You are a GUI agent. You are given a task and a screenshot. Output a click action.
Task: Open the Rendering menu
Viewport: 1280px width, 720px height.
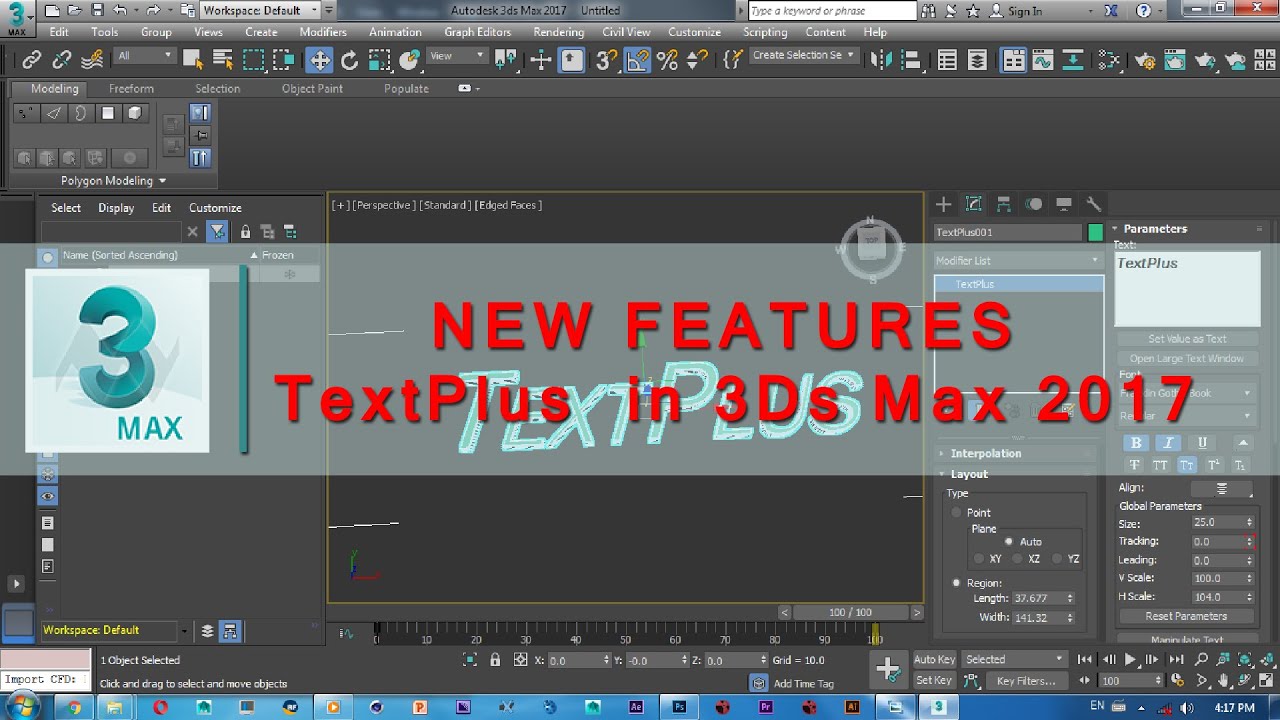[x=558, y=32]
